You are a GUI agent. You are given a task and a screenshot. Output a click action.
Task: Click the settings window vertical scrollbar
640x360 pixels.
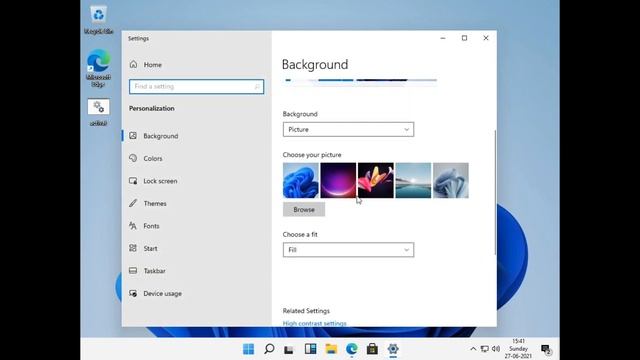495,192
